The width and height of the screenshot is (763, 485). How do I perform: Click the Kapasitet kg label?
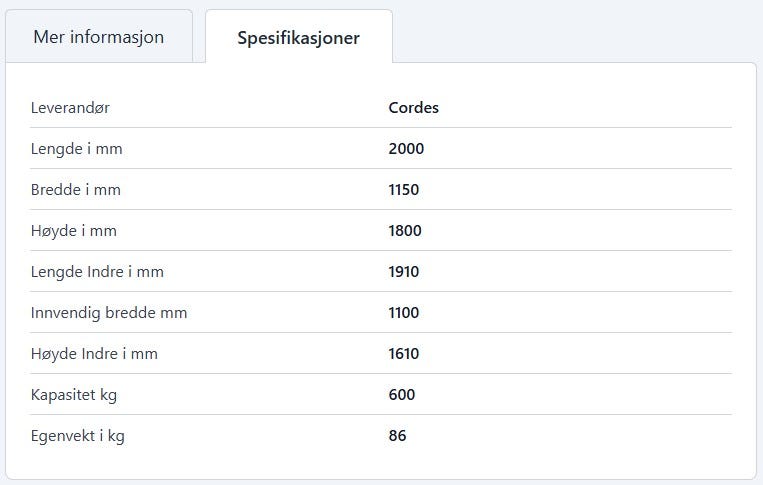[x=74, y=395]
